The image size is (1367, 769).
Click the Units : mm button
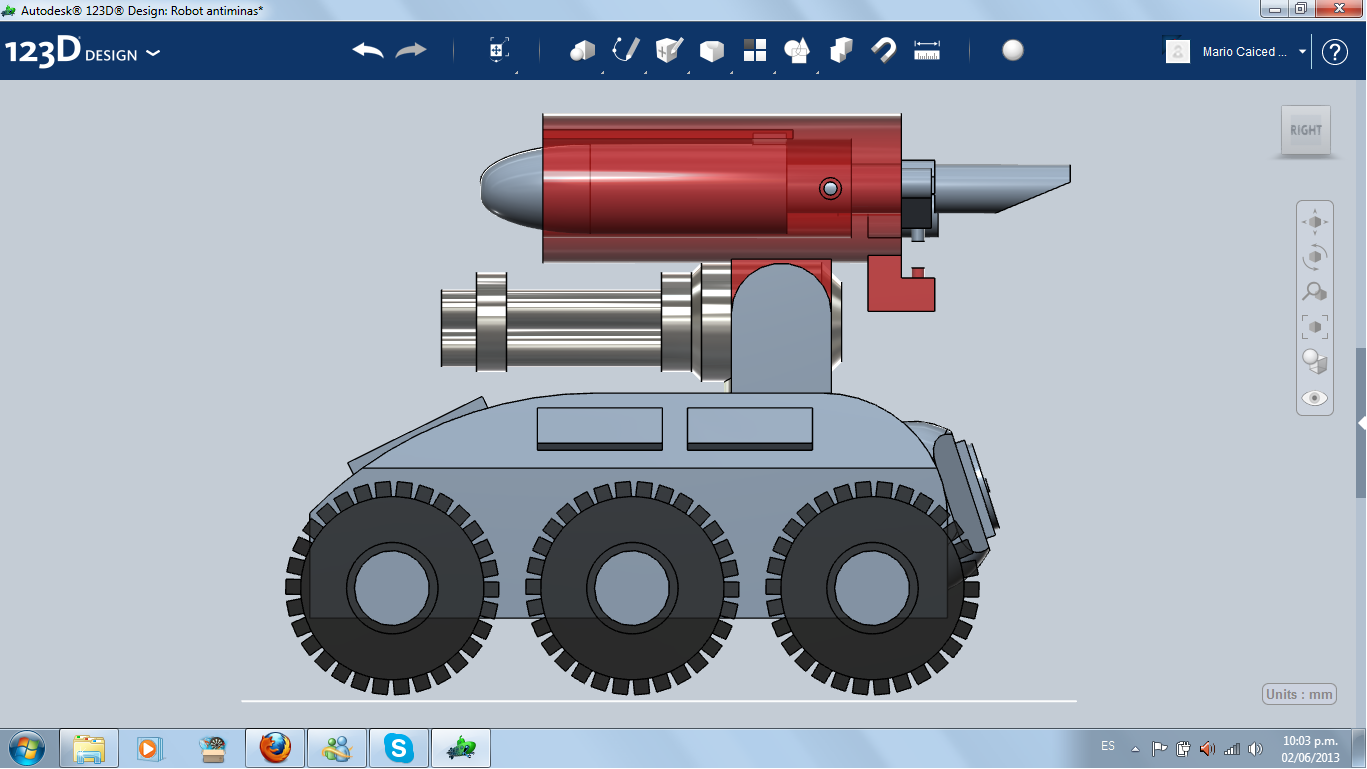(x=1300, y=695)
